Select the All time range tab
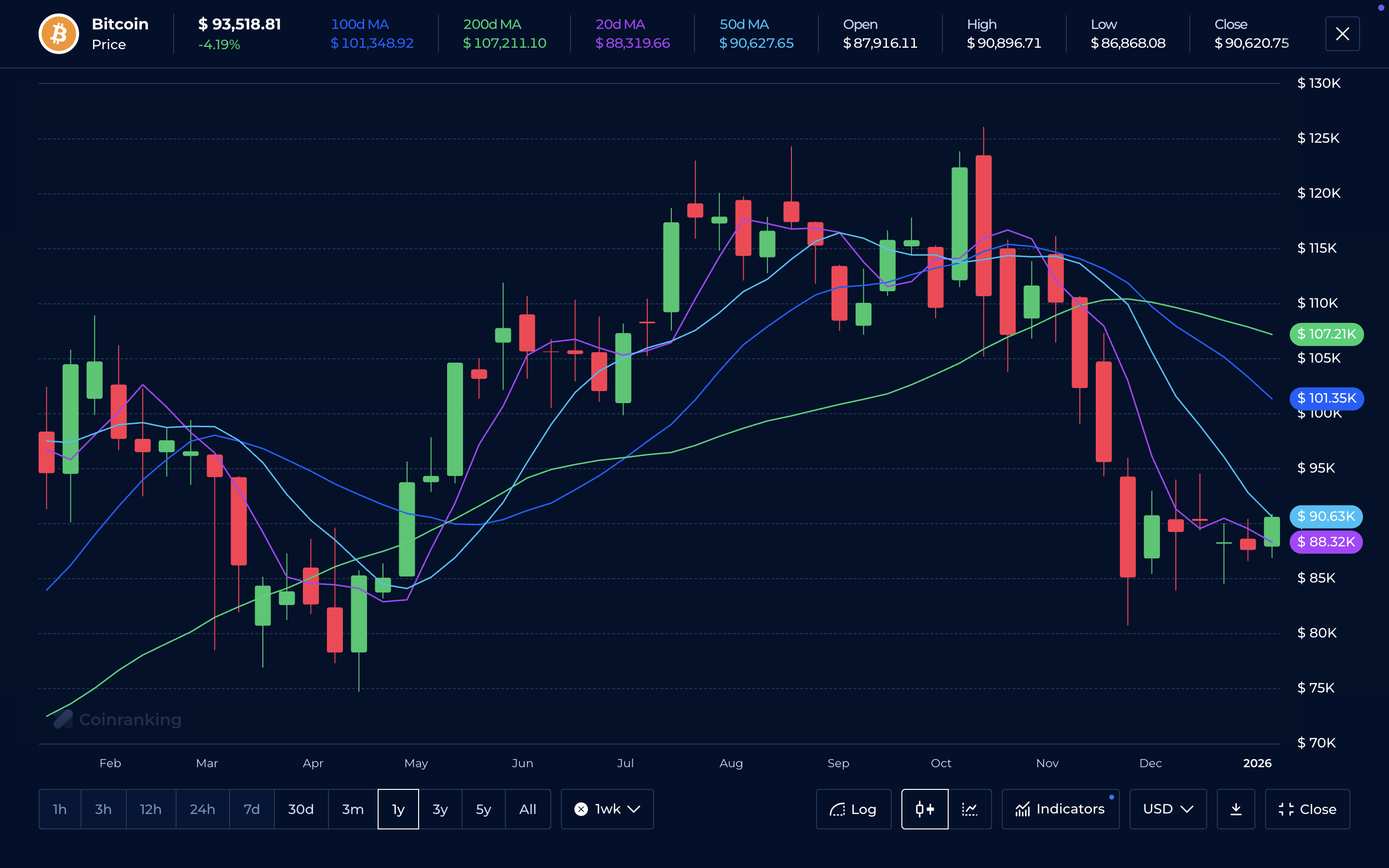Viewport: 1389px width, 868px height. (x=528, y=809)
